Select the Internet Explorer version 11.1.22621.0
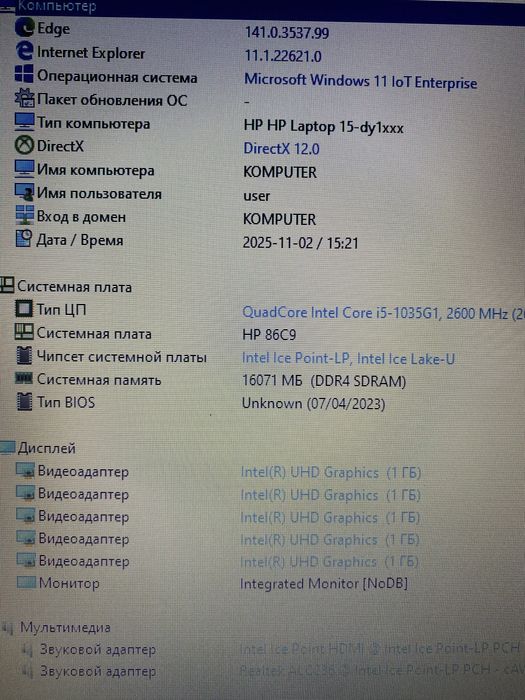 (x=283, y=56)
